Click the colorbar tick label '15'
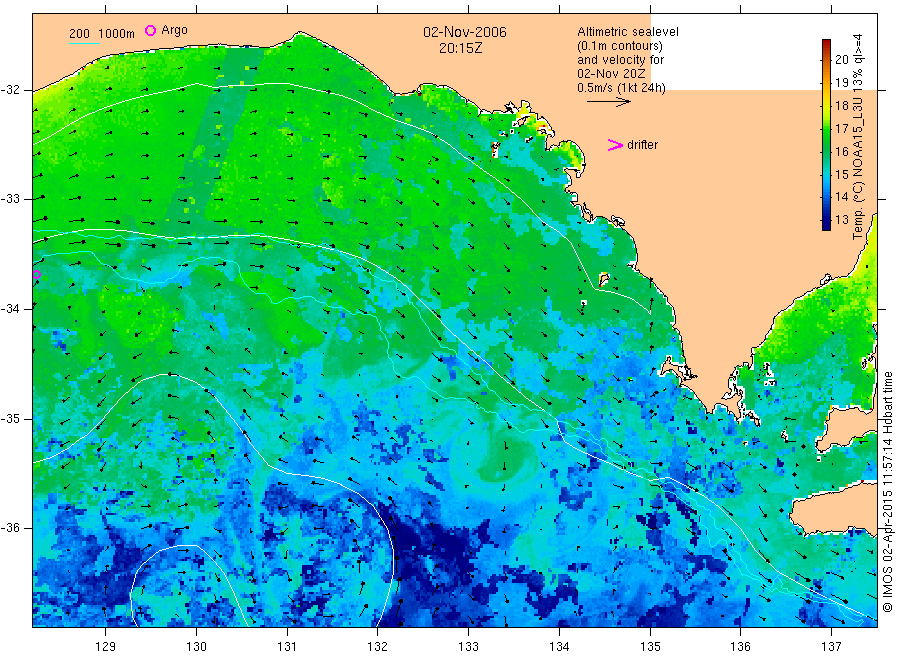Screen dimensions: 900x660 tap(841, 174)
